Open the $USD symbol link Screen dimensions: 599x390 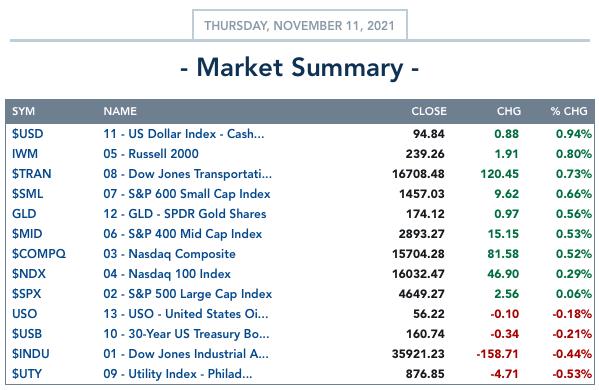tap(28, 134)
